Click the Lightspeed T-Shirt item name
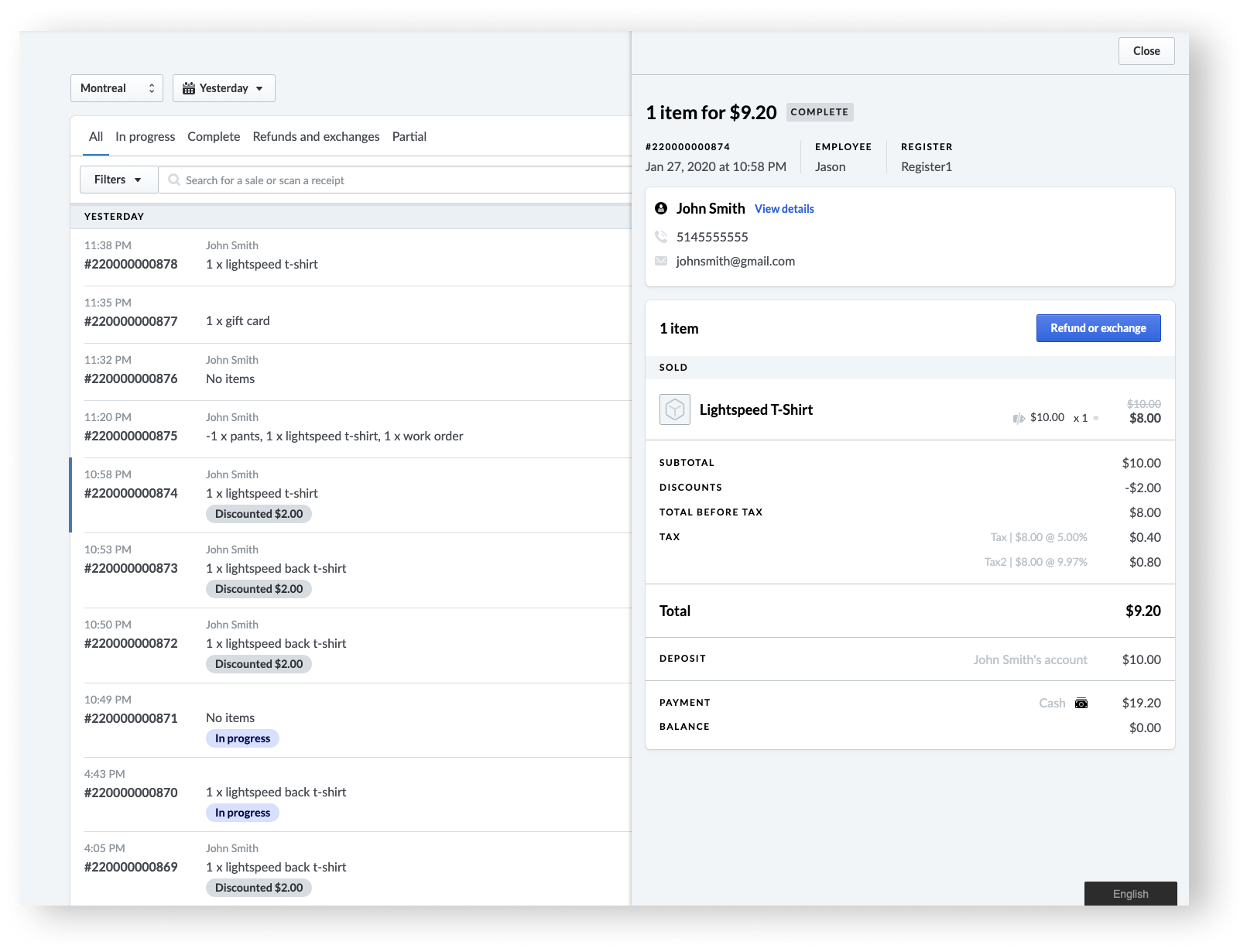Screen dimensions: 1247x952 756,409
